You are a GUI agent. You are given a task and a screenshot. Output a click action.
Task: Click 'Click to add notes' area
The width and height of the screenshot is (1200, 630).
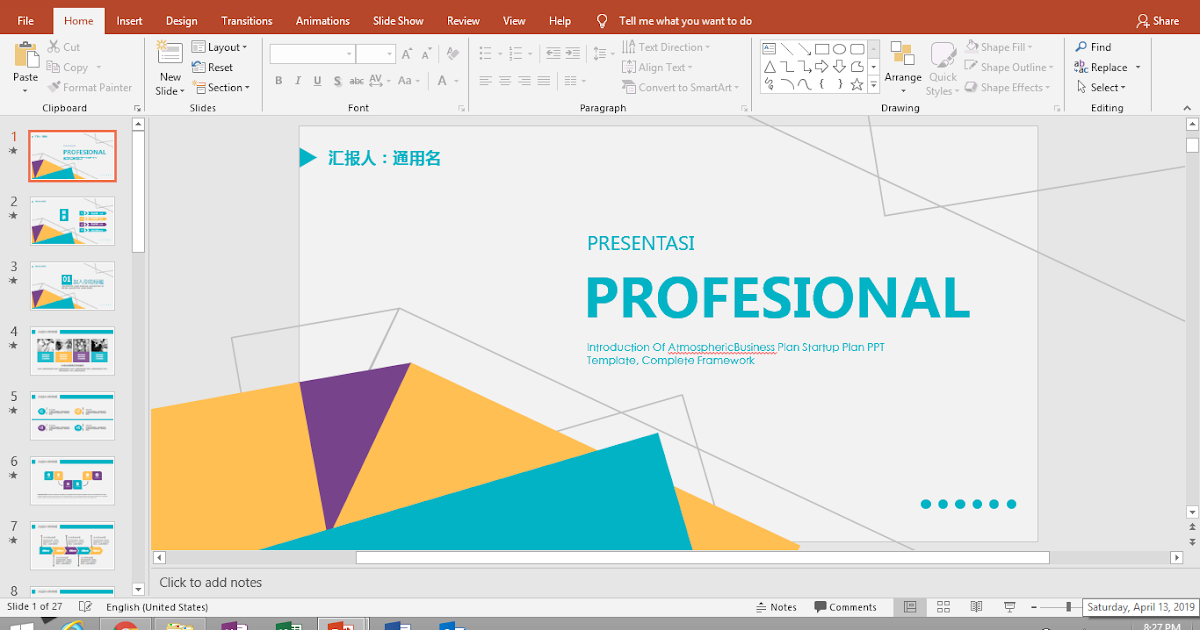[x=211, y=582]
